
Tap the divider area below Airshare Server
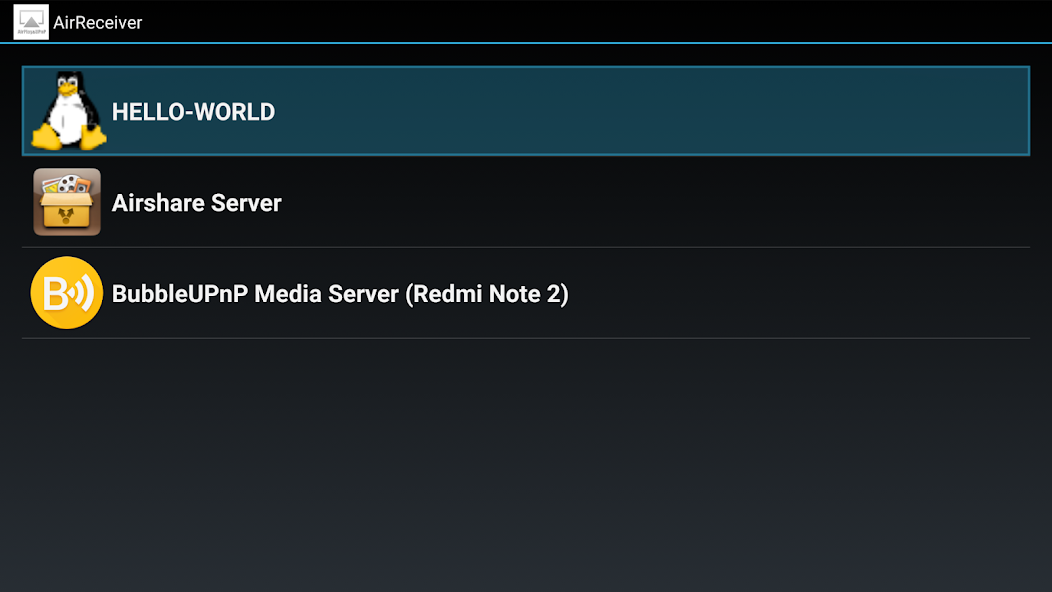(x=525, y=247)
